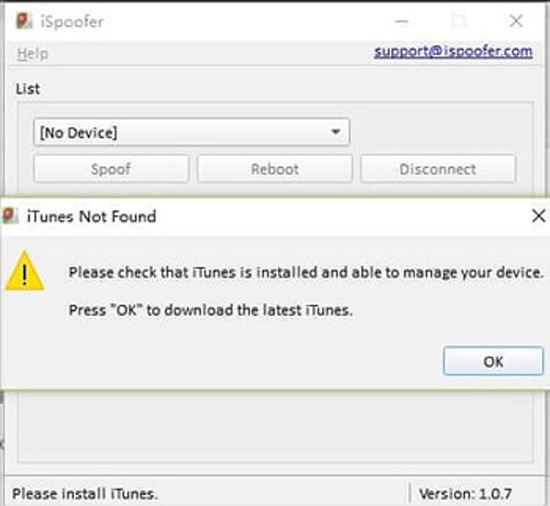The width and height of the screenshot is (550, 506).
Task: Click the iTunes Not Found dialog title text
Action: click(x=92, y=216)
